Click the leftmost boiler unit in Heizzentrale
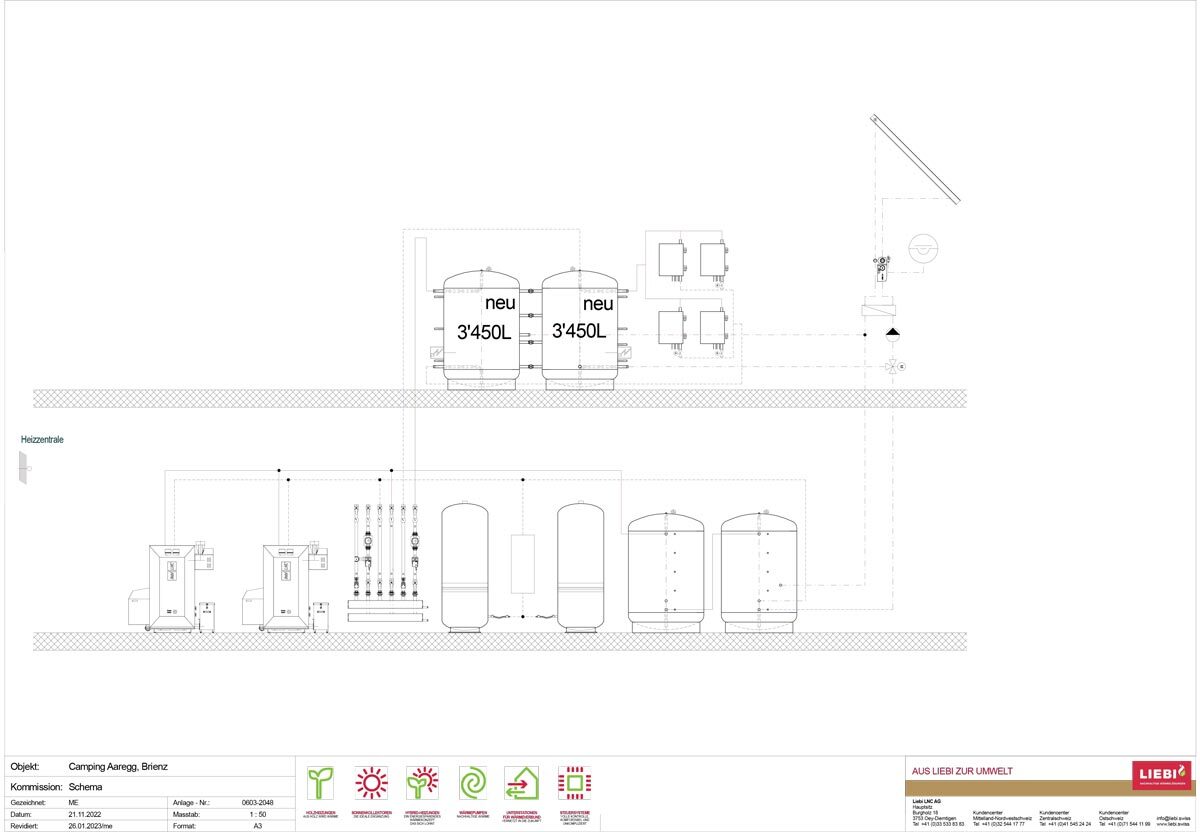The height and width of the screenshot is (832, 1200). (x=173, y=587)
